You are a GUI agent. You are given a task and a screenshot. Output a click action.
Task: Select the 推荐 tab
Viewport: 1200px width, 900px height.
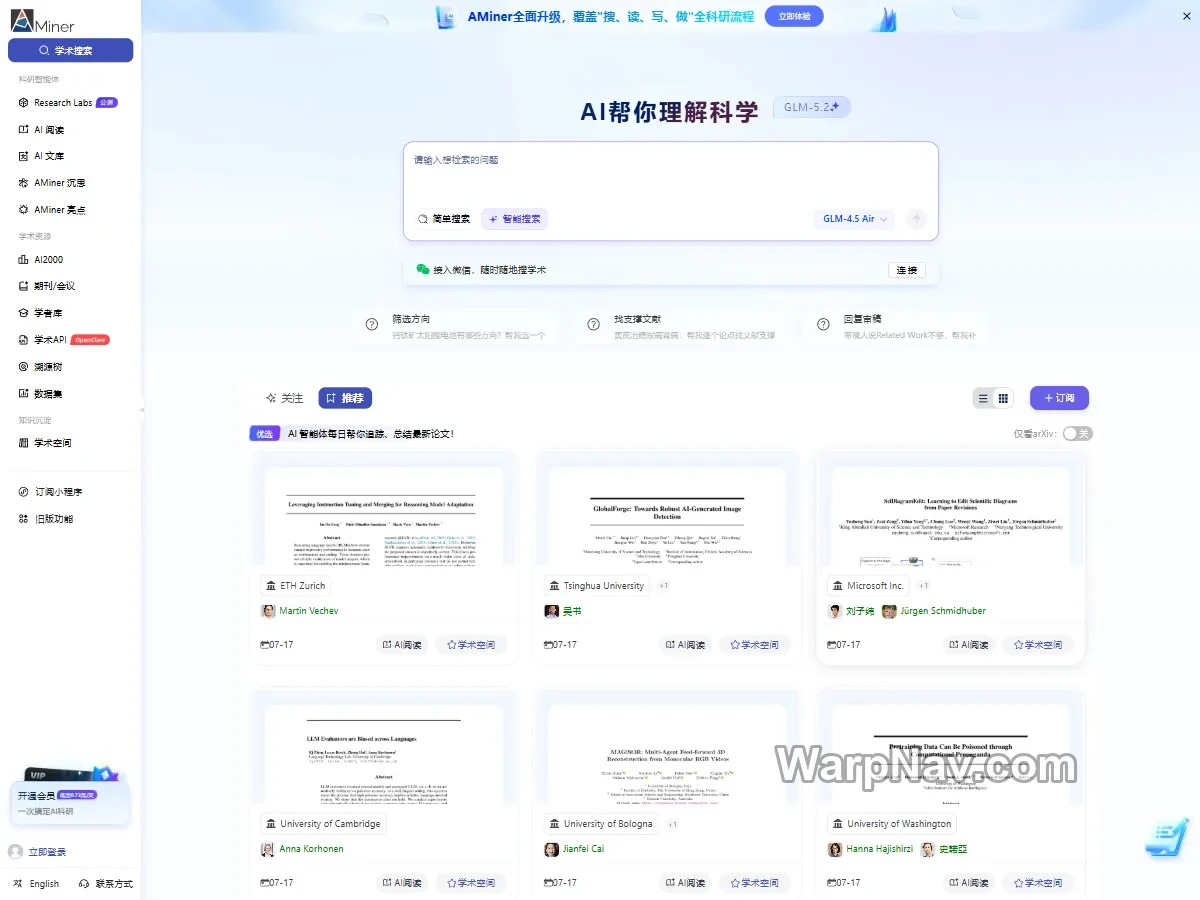345,398
